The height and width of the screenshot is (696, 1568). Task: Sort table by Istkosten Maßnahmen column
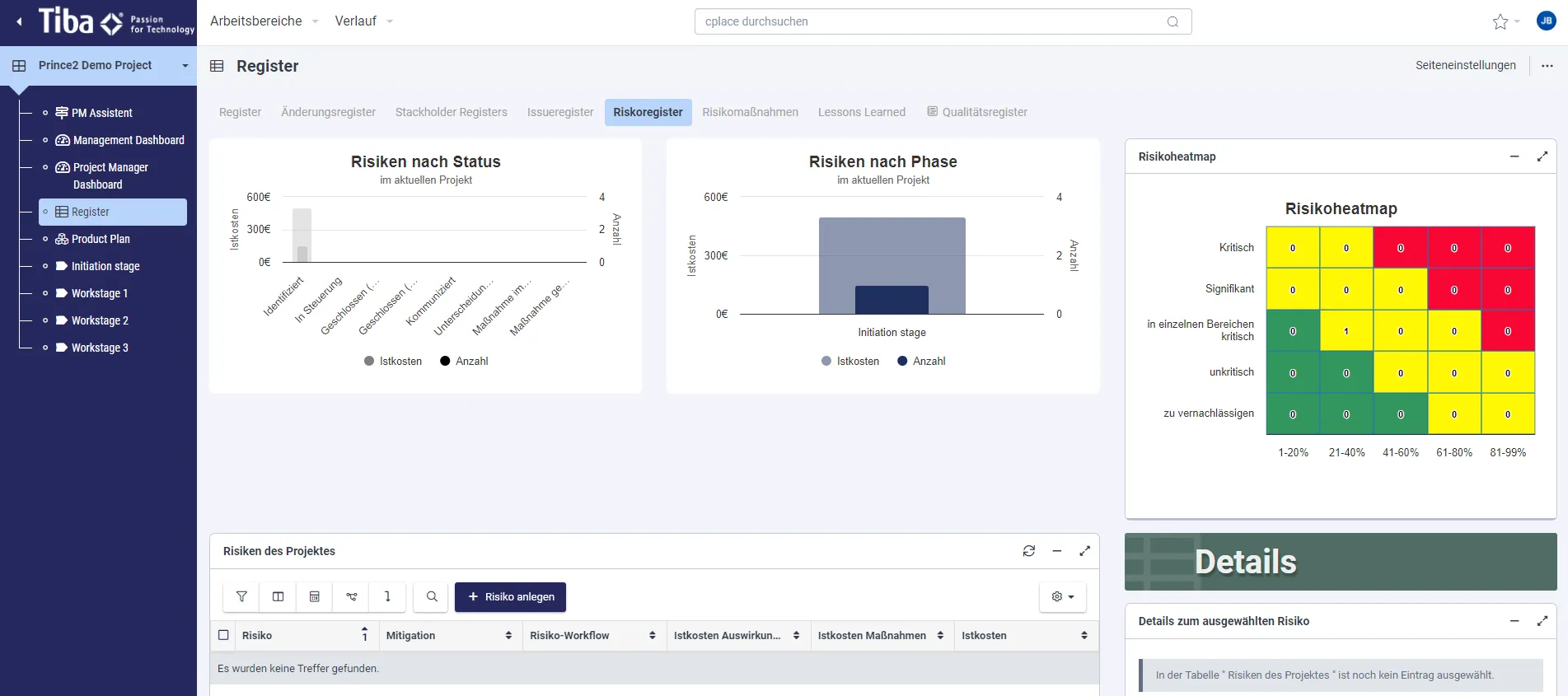tap(940, 635)
